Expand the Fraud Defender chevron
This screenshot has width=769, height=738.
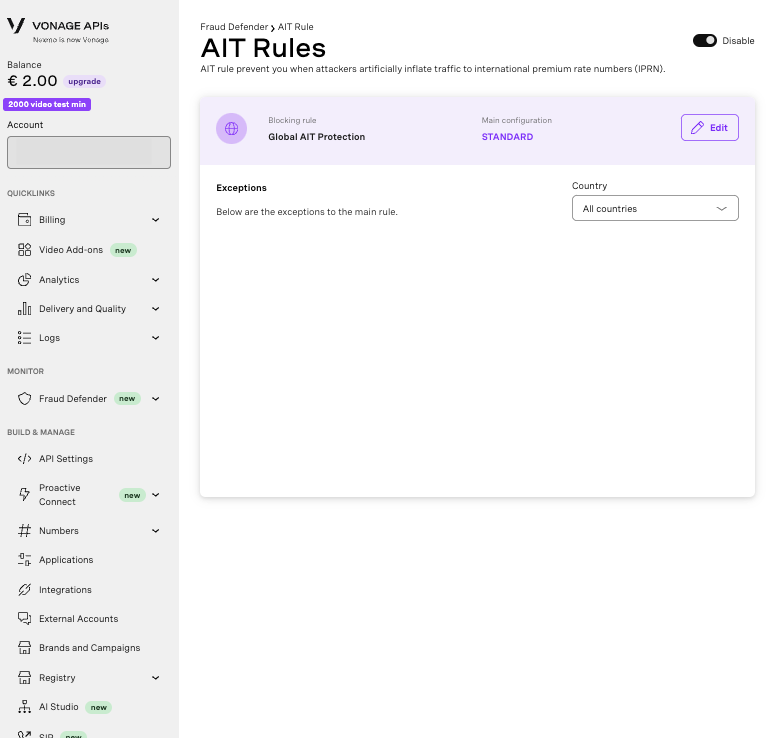pyautogui.click(x=155, y=399)
